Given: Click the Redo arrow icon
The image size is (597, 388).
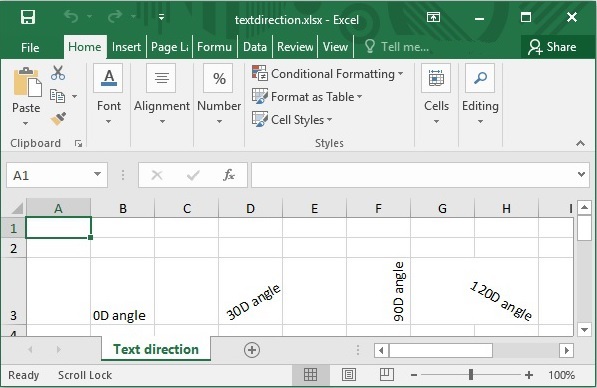Looking at the screenshot, I should [115, 16].
